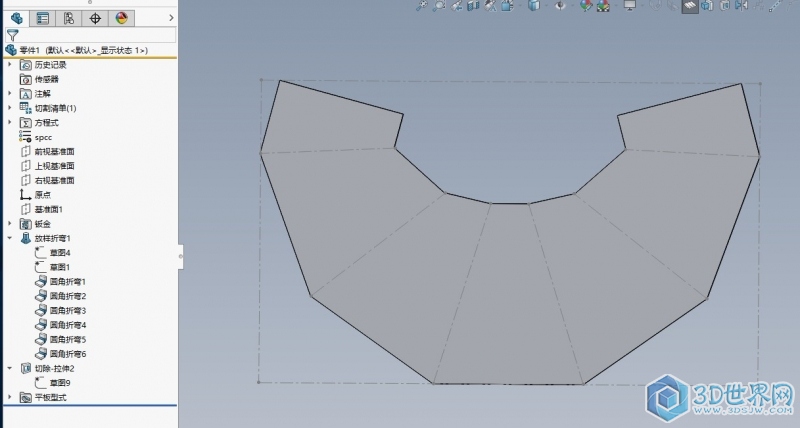The height and width of the screenshot is (428, 800).
Task: Open the Display Style cube icon
Action: pos(534,6)
